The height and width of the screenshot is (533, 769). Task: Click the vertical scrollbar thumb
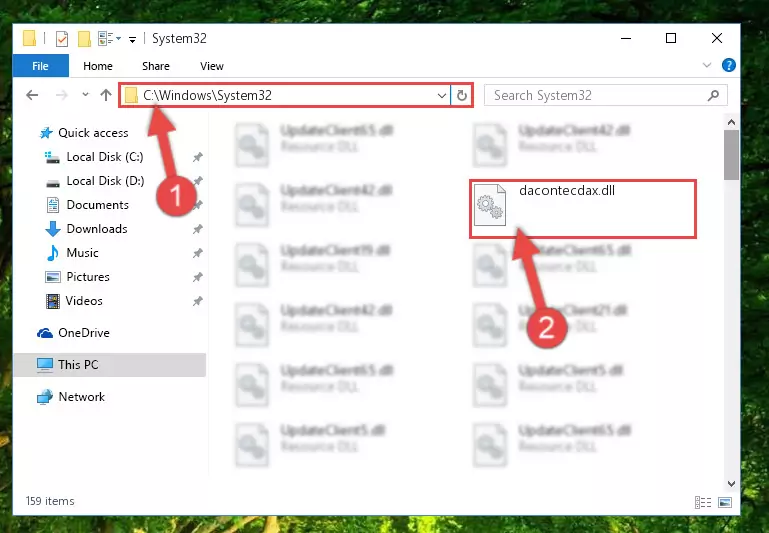pos(731,154)
